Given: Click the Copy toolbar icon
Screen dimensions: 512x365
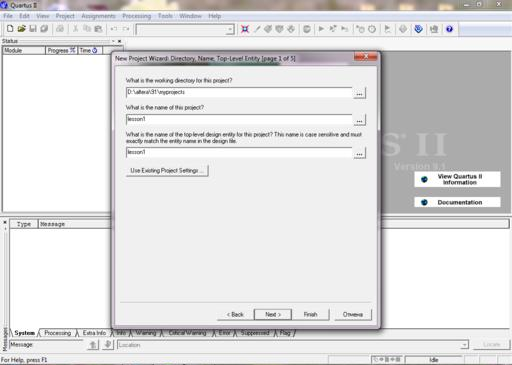Looking at the screenshot, I should 87,29.
